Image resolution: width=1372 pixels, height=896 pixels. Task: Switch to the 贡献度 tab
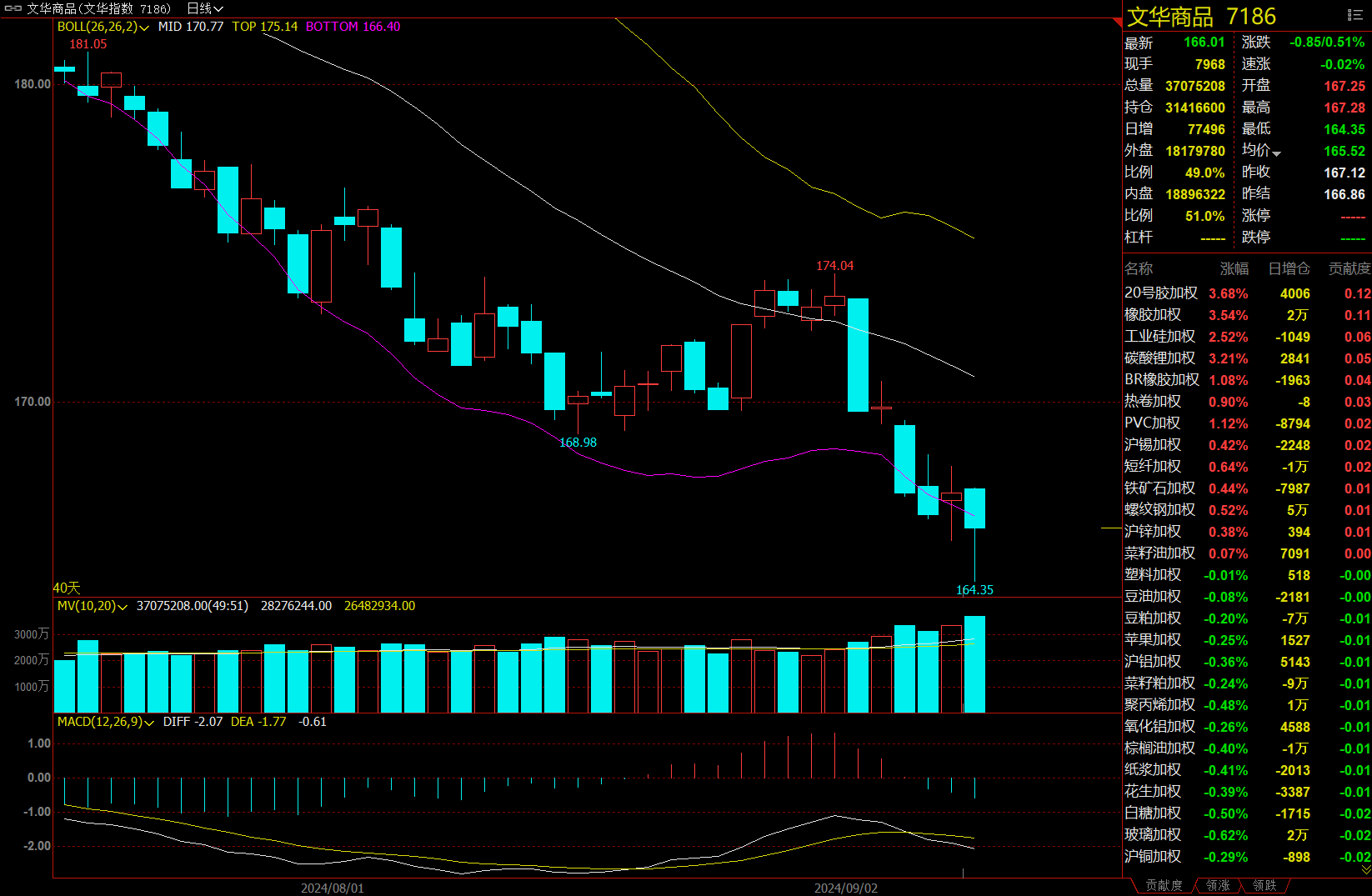[x=1164, y=885]
